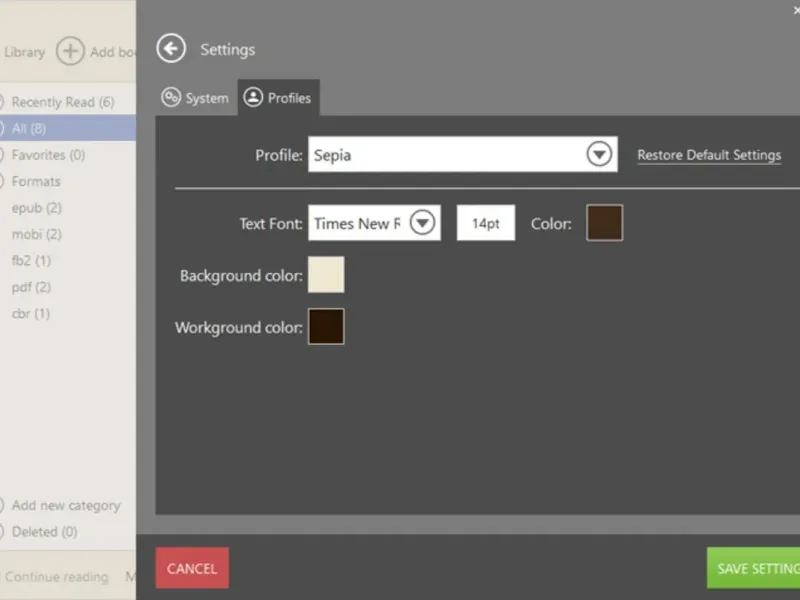Open the Profile dropdown arrow

[599, 154]
